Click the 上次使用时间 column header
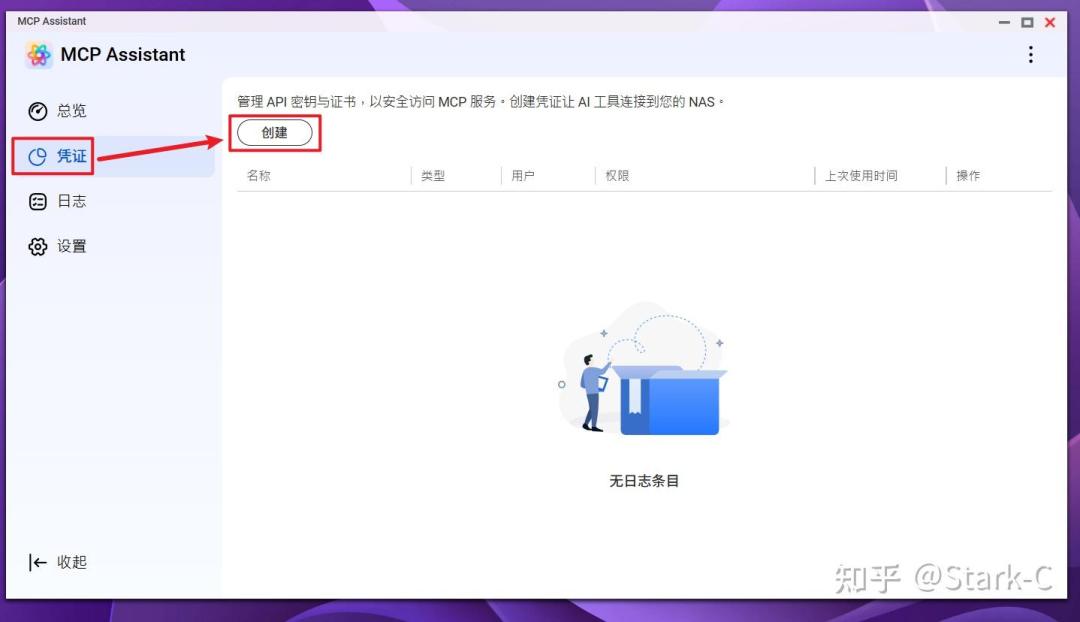This screenshot has height=622, width=1080. (861, 176)
